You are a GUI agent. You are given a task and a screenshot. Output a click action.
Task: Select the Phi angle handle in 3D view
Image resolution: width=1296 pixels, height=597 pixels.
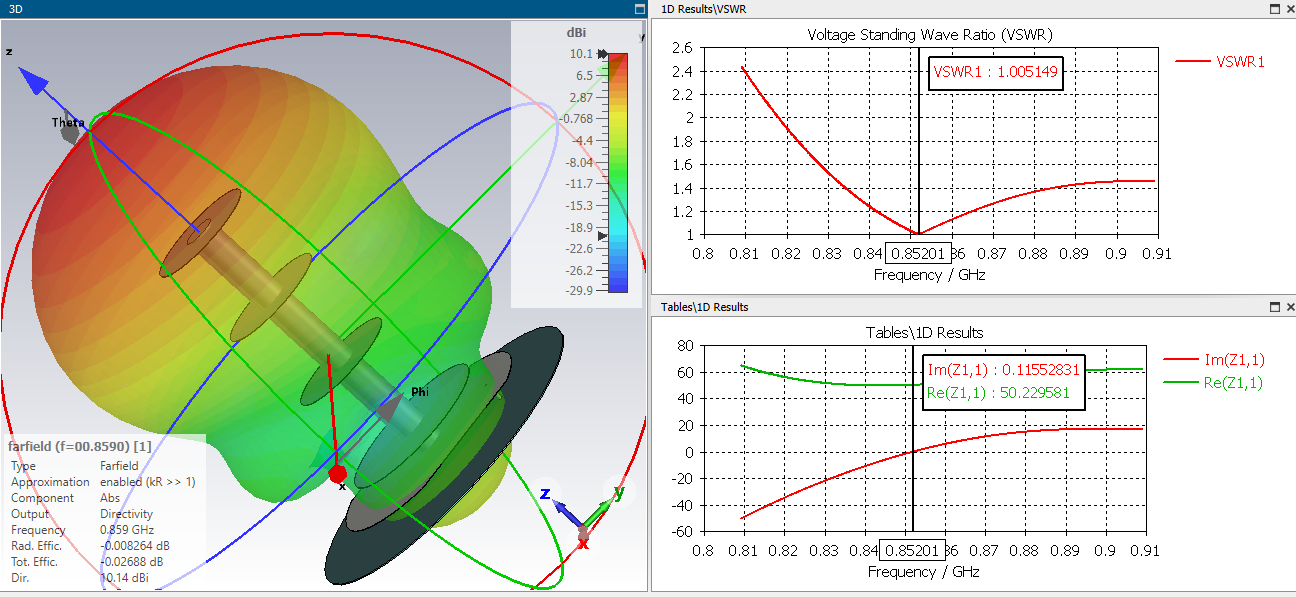click(390, 407)
